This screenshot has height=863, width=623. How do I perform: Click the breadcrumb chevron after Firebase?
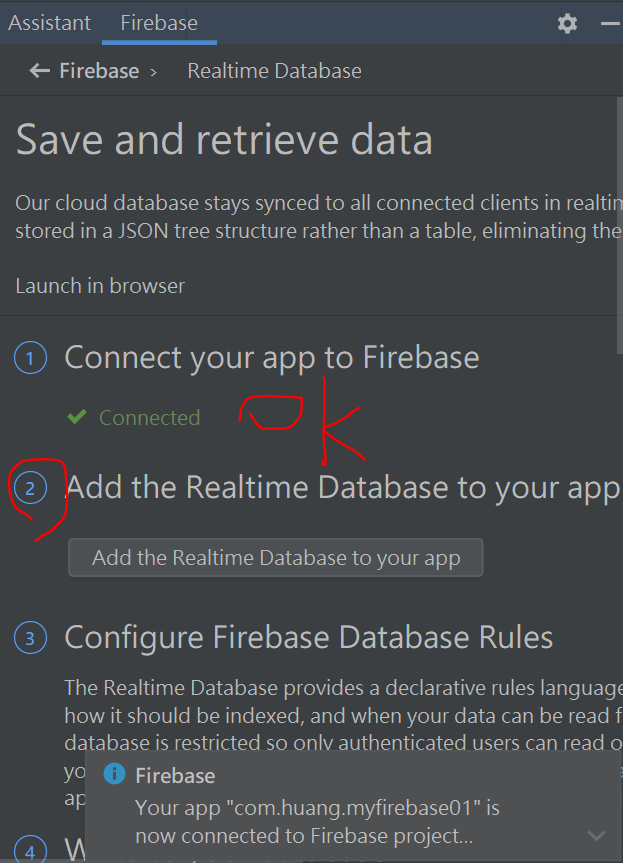click(x=154, y=72)
